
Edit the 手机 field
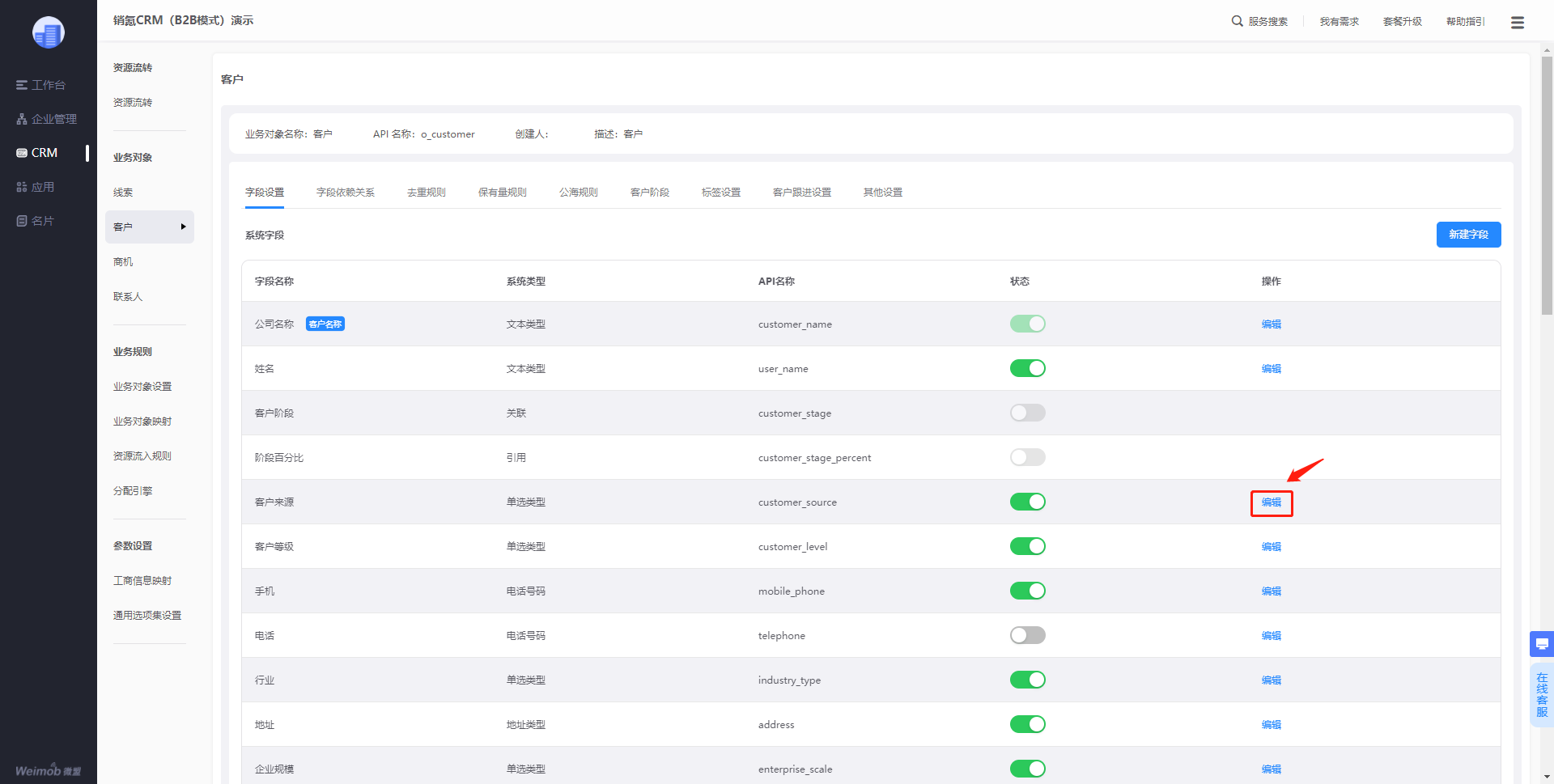1272,591
